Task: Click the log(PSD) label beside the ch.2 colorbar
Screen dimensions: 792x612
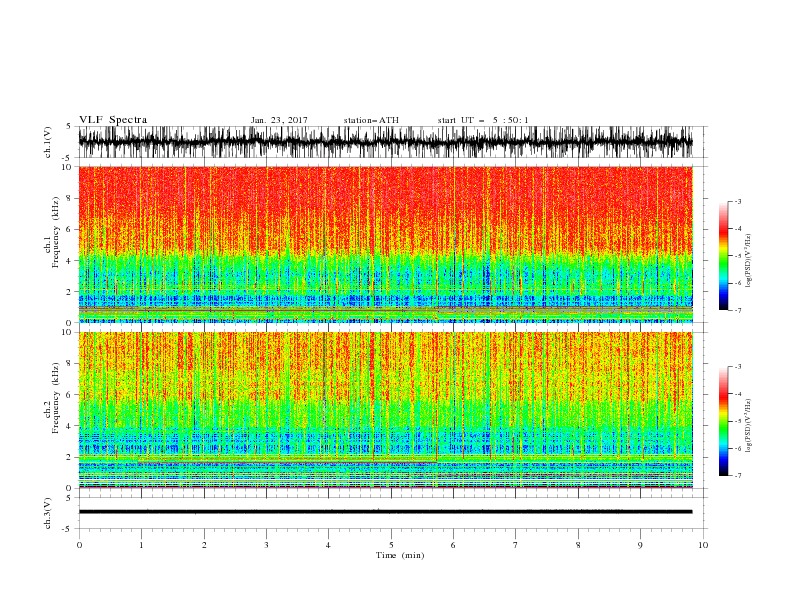Action: coord(749,426)
